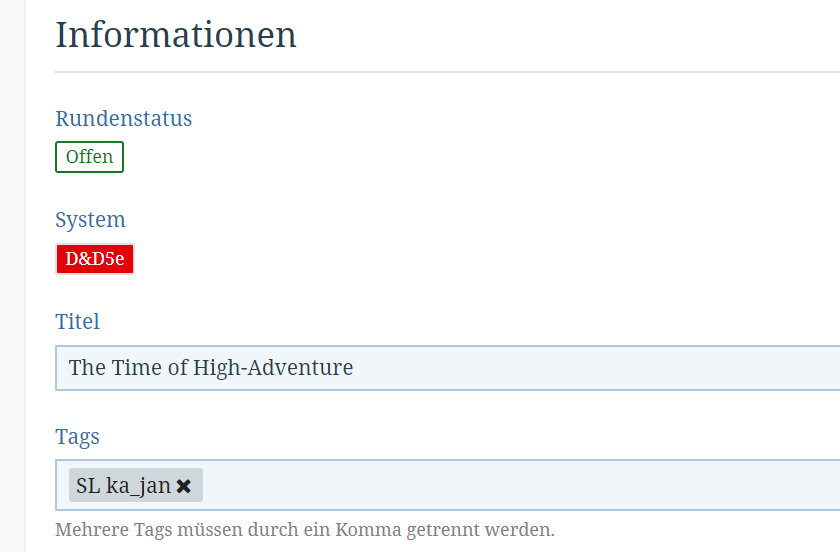840x552 pixels.
Task: Click the letters SL in the tag
Action: [x=88, y=486]
